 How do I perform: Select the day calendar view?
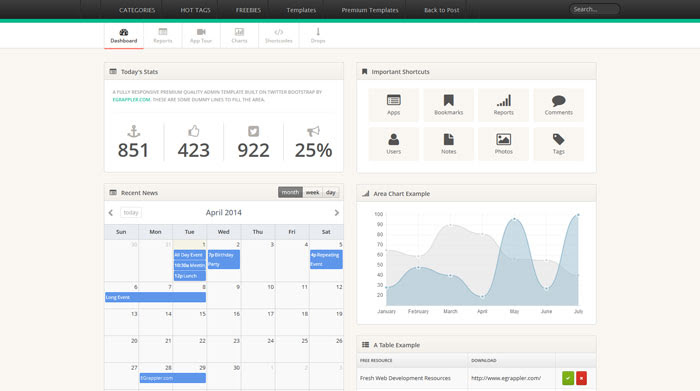[331, 192]
